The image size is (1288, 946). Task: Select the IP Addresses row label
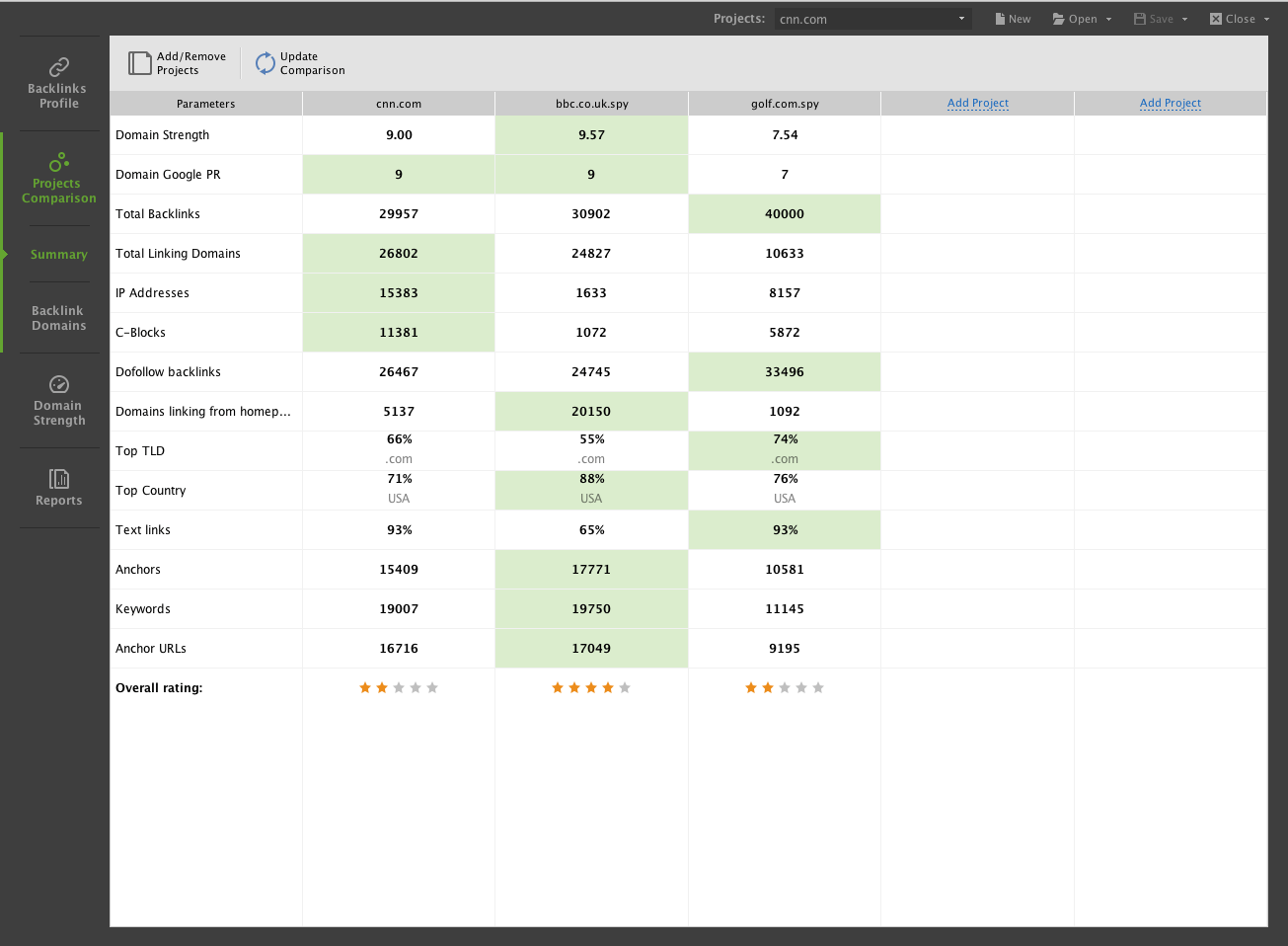(152, 293)
